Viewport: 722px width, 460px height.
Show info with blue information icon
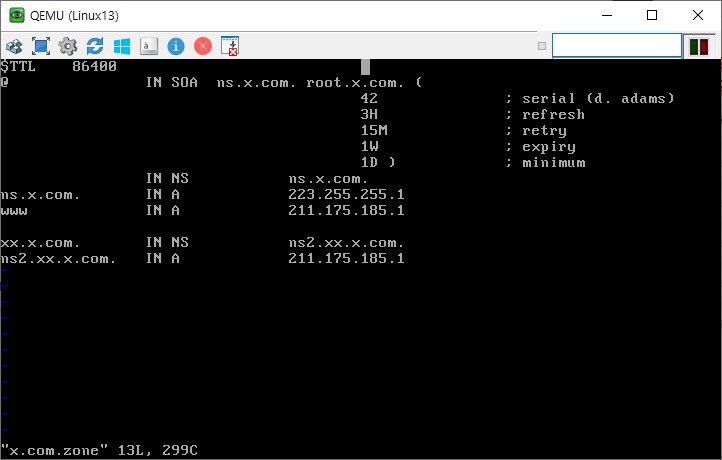tap(176, 46)
